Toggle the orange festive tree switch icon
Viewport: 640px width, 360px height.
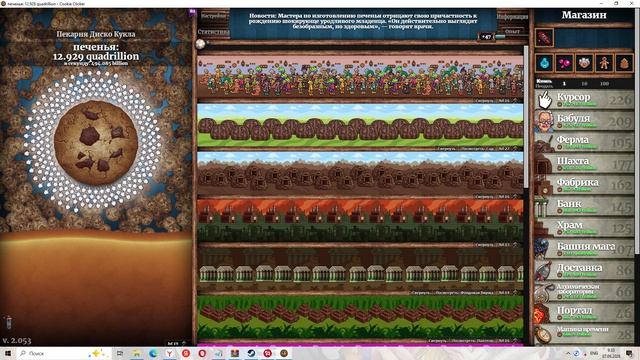click(624, 63)
